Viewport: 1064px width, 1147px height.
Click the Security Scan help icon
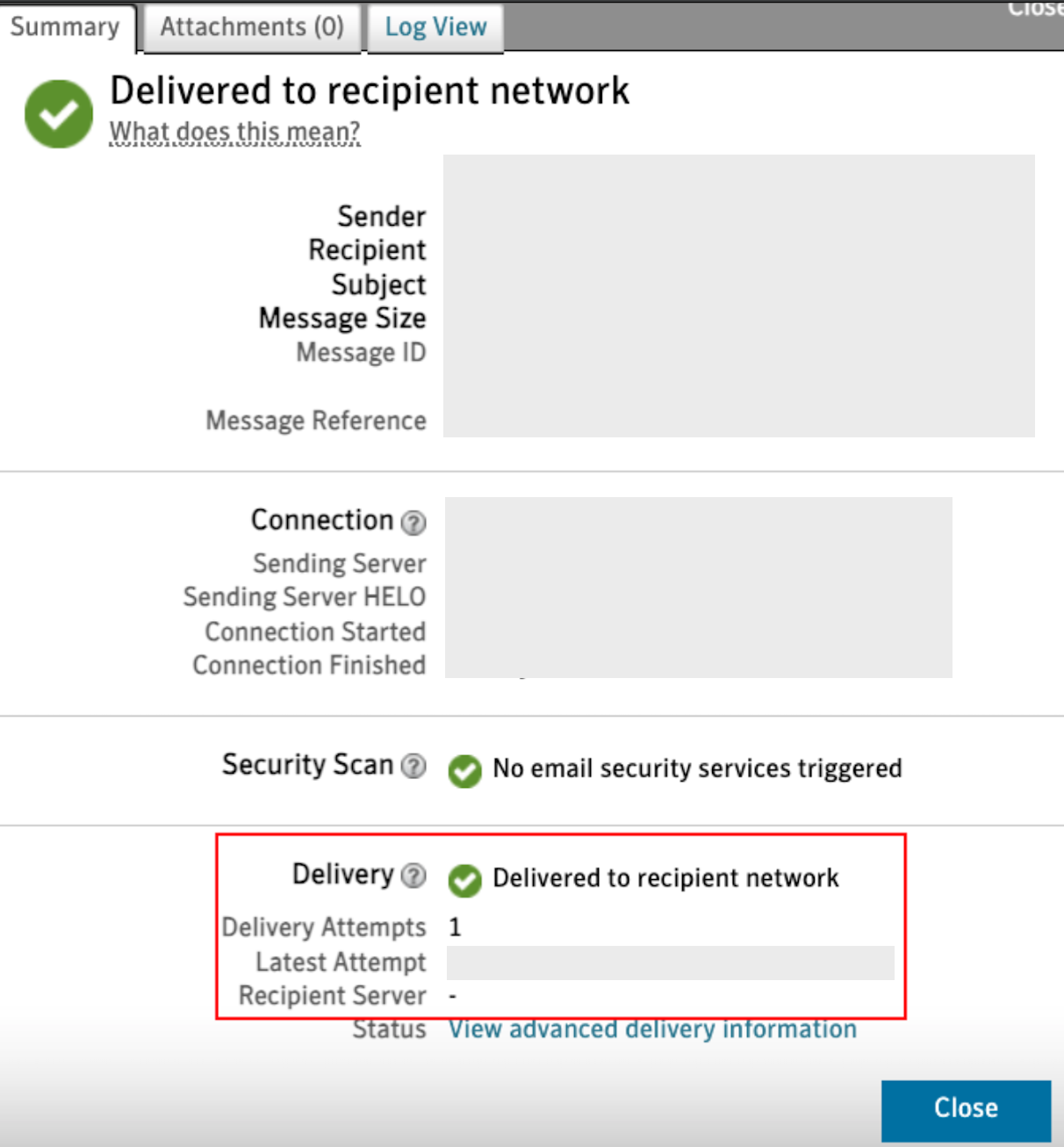413,767
